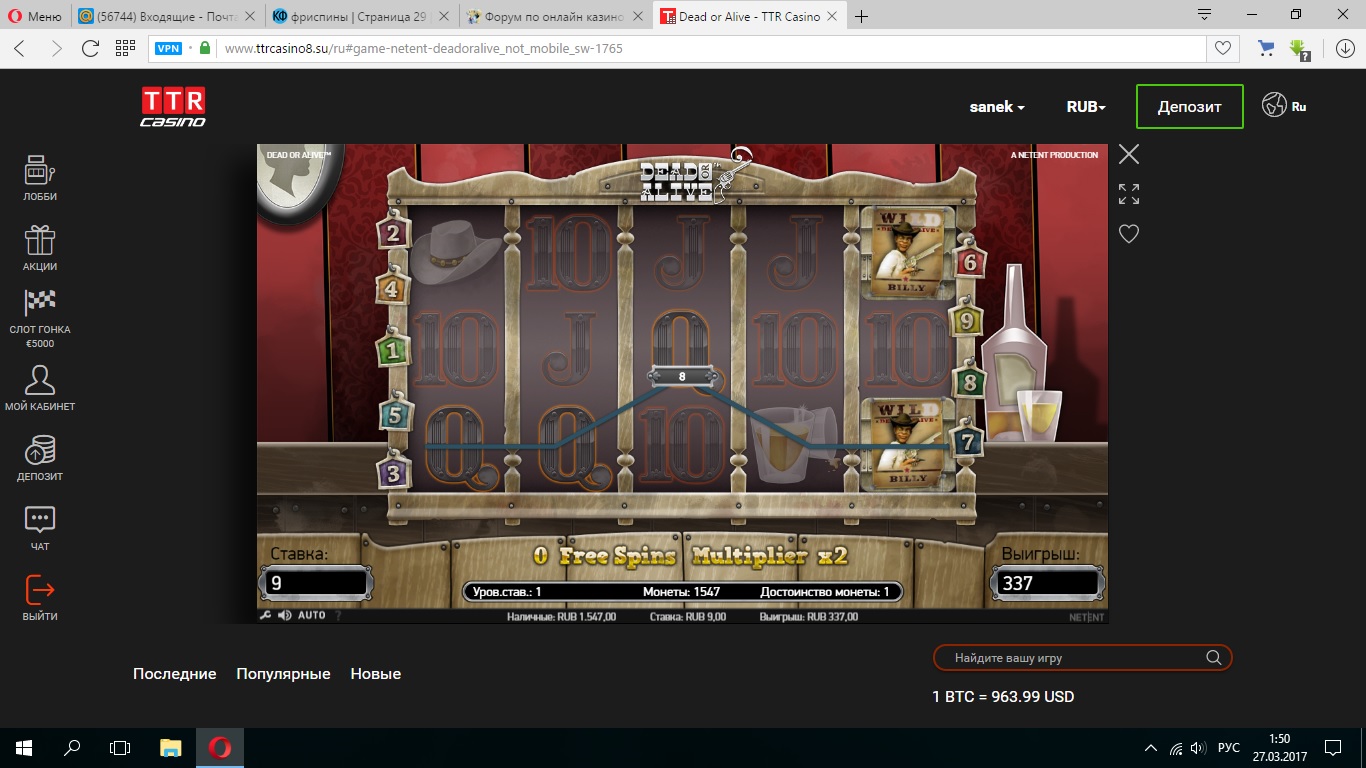
Task: Select payline 5 tag
Action: (395, 415)
